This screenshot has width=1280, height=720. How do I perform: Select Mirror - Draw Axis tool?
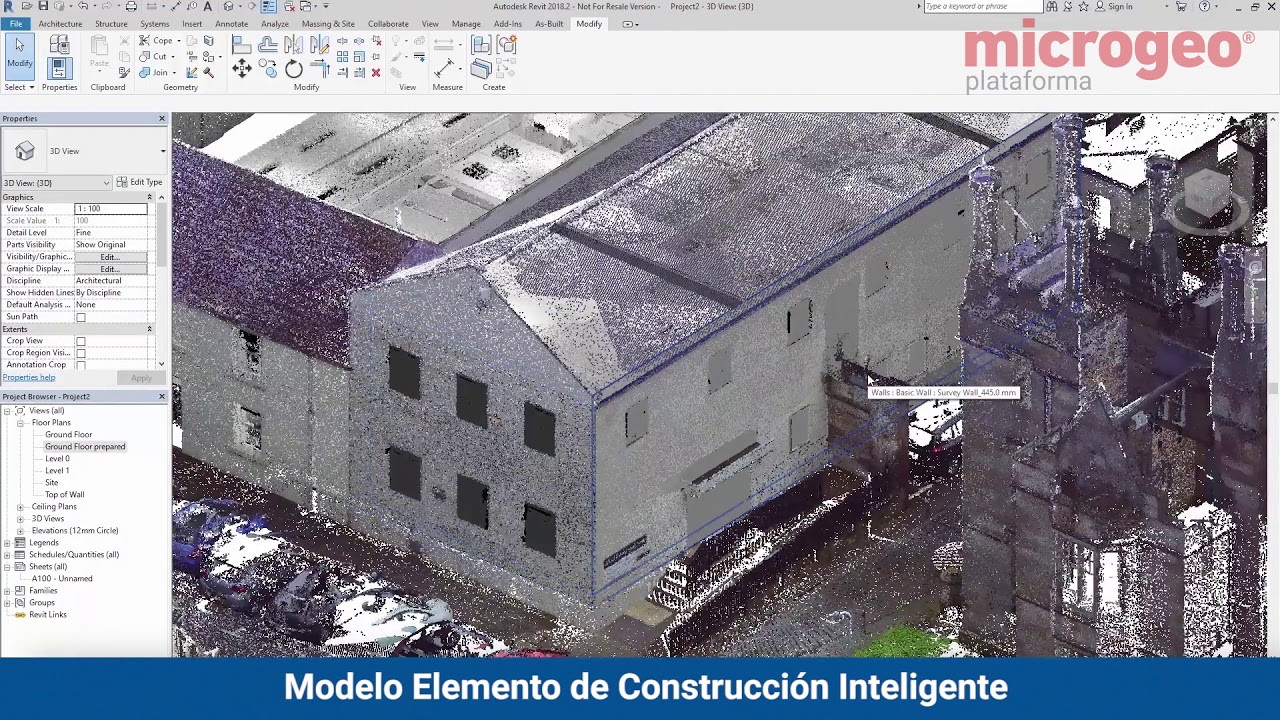[x=319, y=45]
